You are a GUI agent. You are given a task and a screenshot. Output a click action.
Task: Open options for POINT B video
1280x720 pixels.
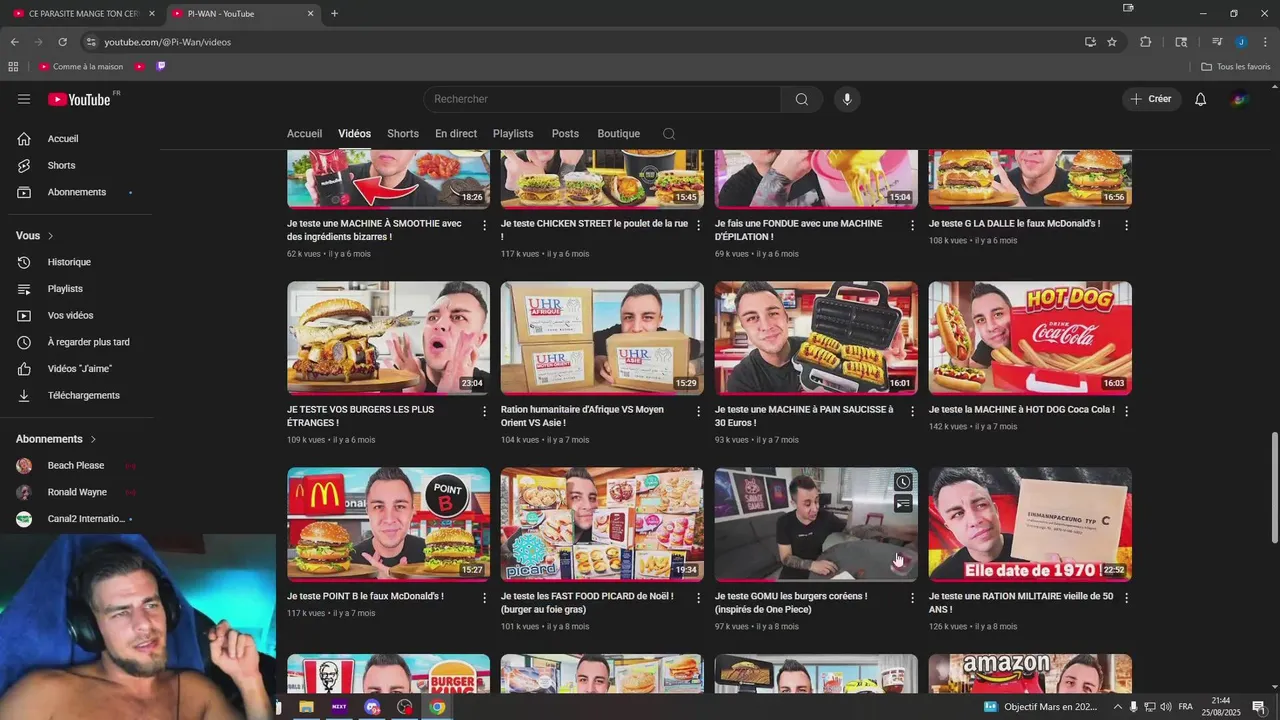pyautogui.click(x=485, y=598)
